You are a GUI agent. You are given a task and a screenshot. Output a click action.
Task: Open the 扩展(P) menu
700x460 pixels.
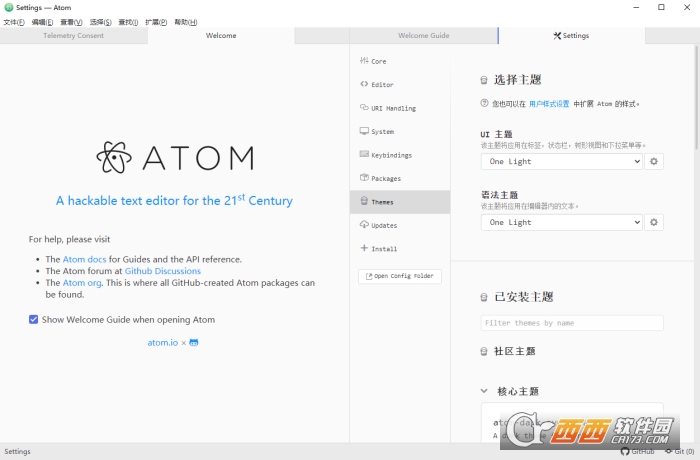156,22
